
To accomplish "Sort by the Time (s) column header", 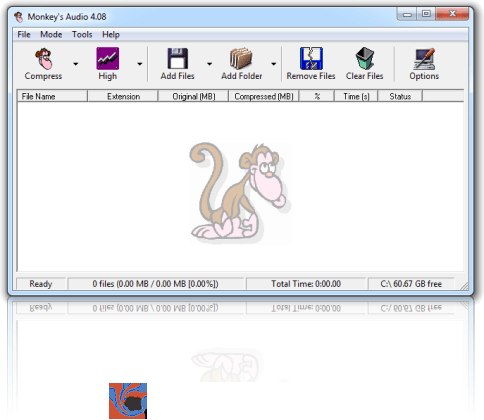I will click(x=356, y=96).
